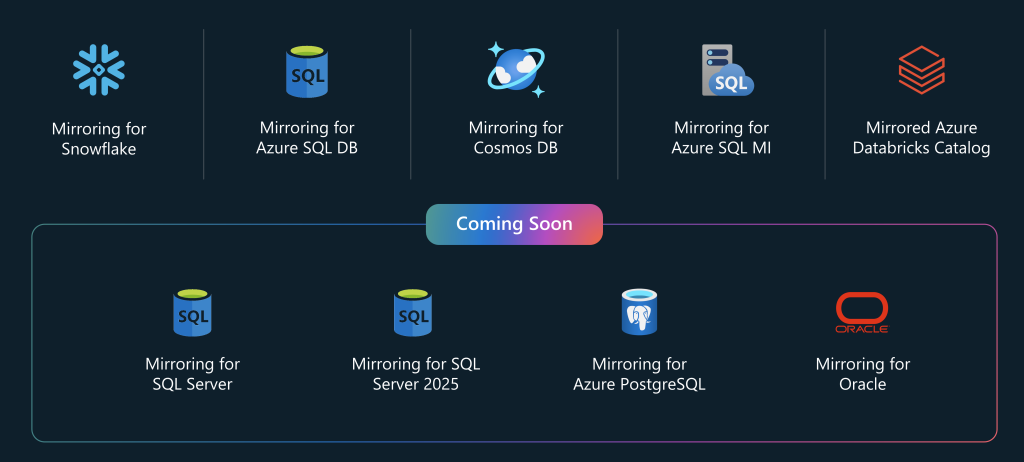The image size is (1024, 462).
Task: Click the Coming Soon gradient badge
Action: click(514, 224)
